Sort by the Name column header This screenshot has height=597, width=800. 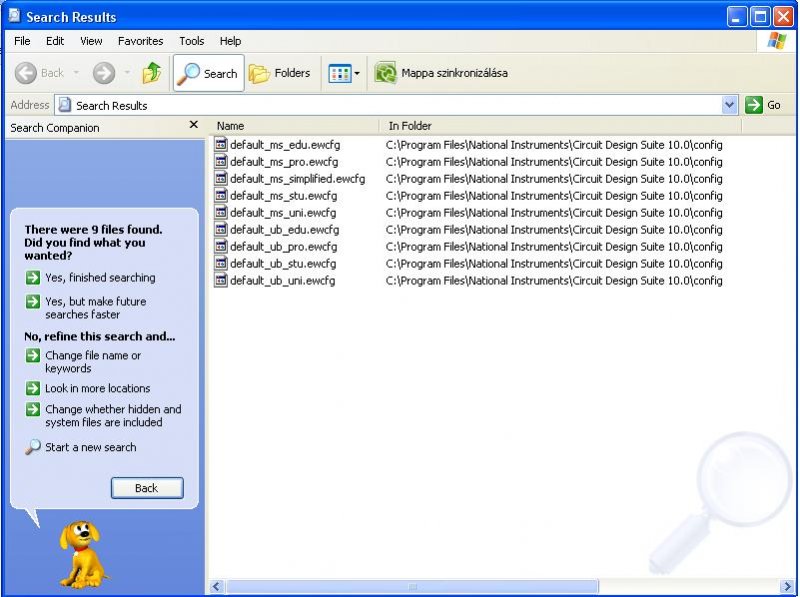point(294,126)
